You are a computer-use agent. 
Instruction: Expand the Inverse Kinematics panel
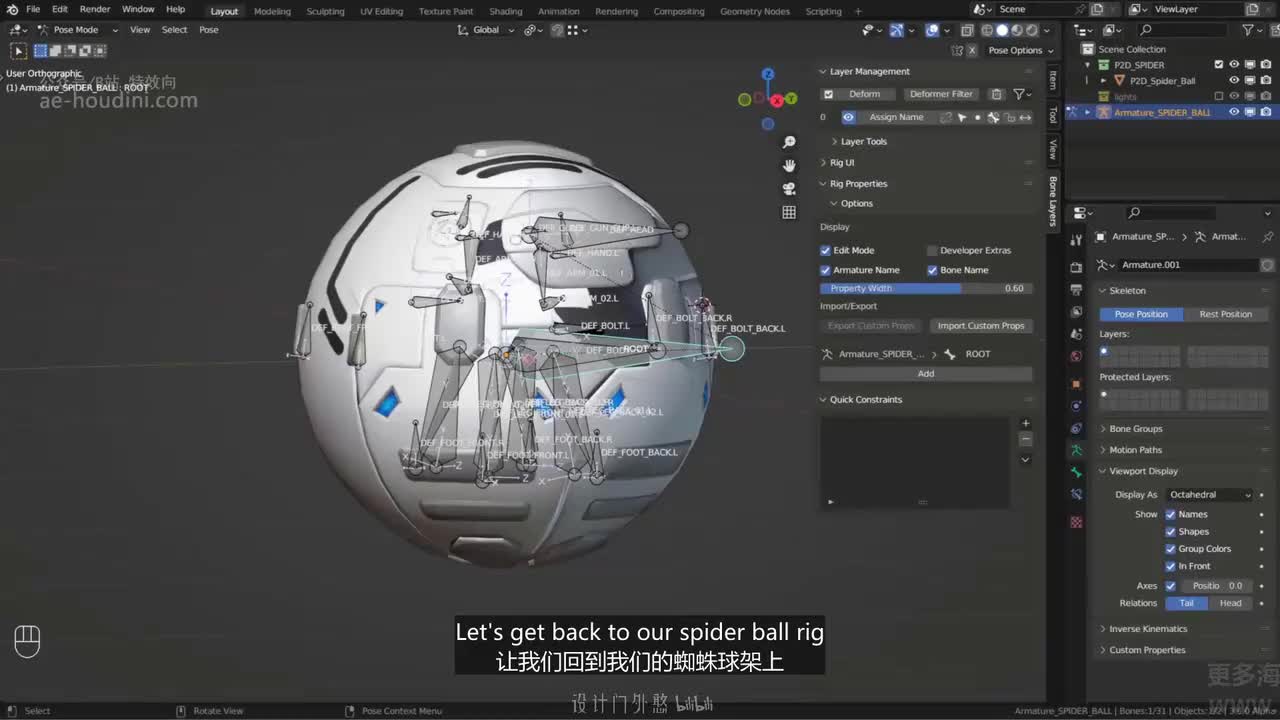click(1148, 629)
